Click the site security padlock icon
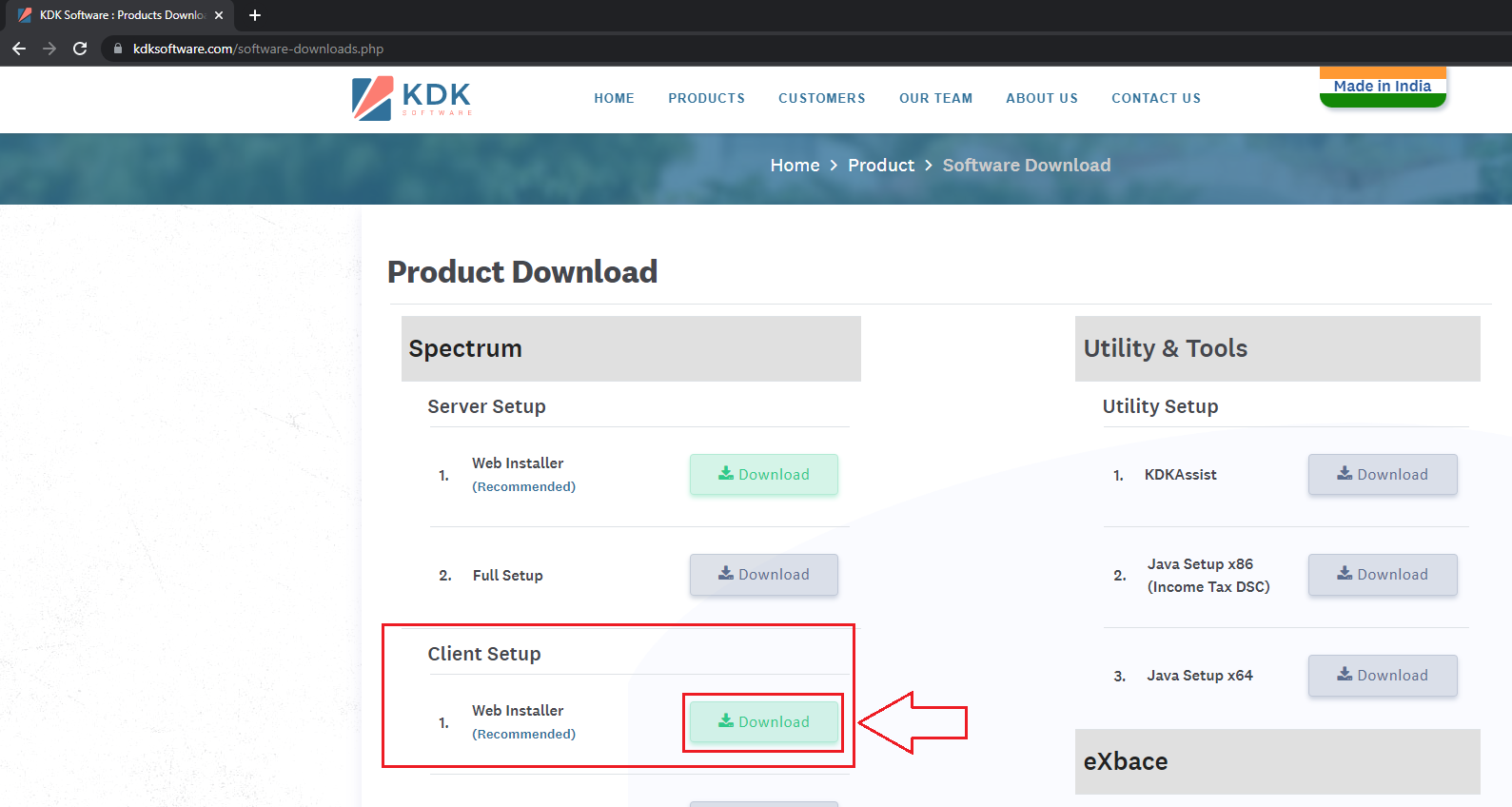The height and width of the screenshot is (807, 1512). 118,49
